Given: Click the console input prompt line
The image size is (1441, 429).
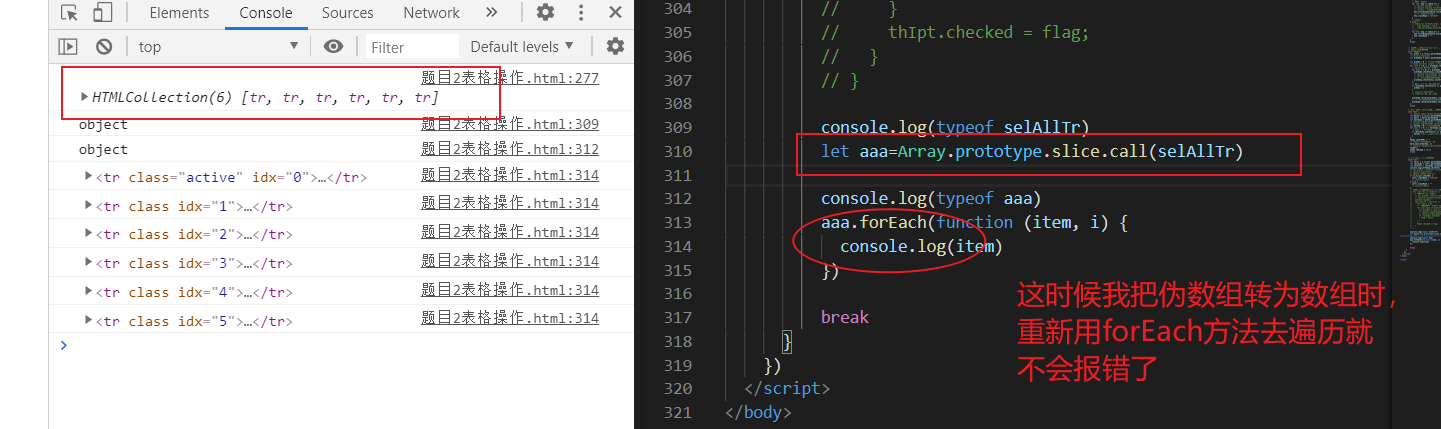Looking at the screenshot, I should click(341, 345).
